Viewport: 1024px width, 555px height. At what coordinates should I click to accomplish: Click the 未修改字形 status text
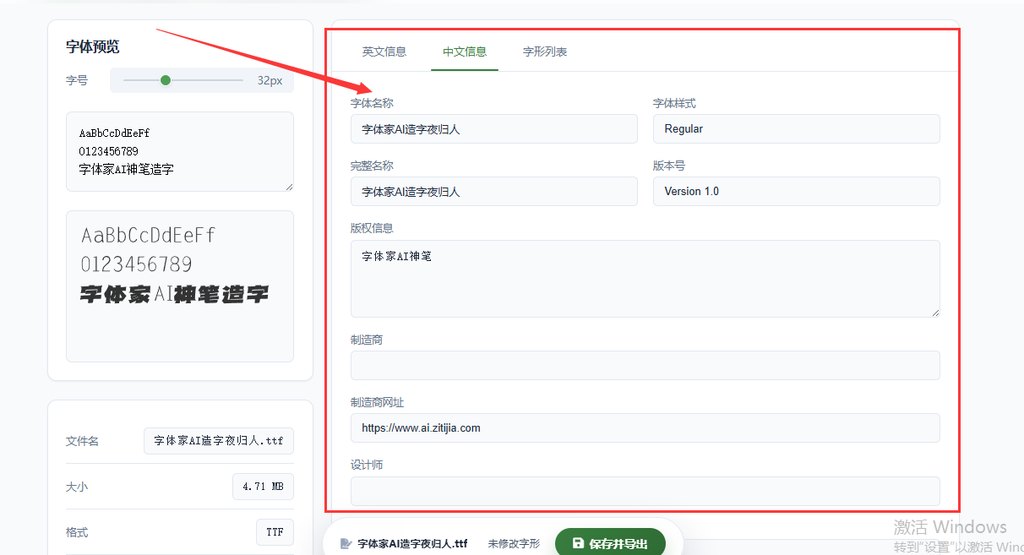click(x=514, y=543)
